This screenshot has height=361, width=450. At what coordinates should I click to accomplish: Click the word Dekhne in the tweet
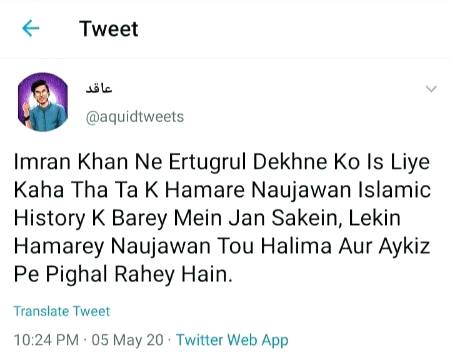coord(290,162)
